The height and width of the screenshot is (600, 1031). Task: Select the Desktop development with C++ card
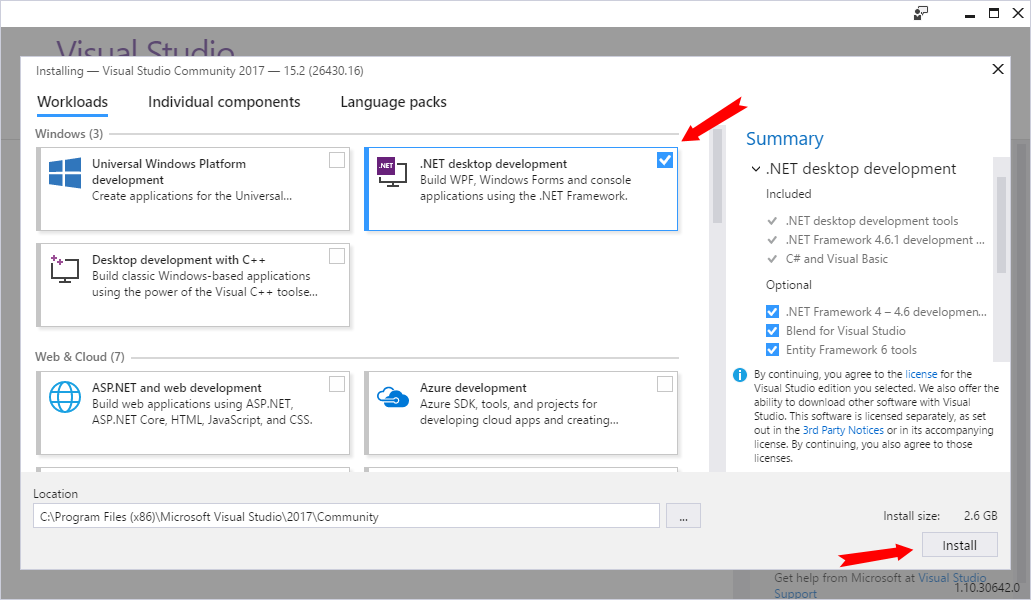tap(193, 285)
